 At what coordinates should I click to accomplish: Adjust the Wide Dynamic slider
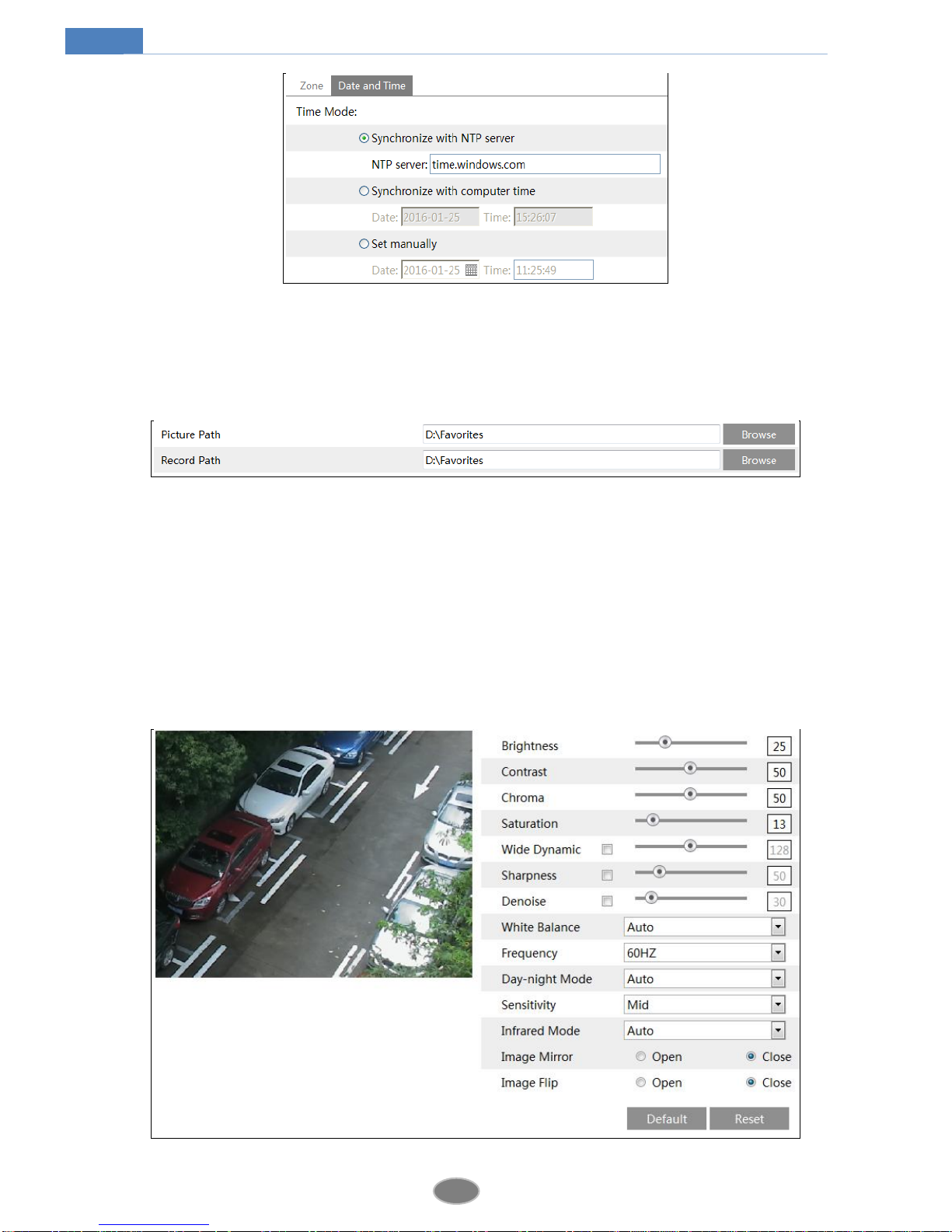pyautogui.click(x=690, y=846)
